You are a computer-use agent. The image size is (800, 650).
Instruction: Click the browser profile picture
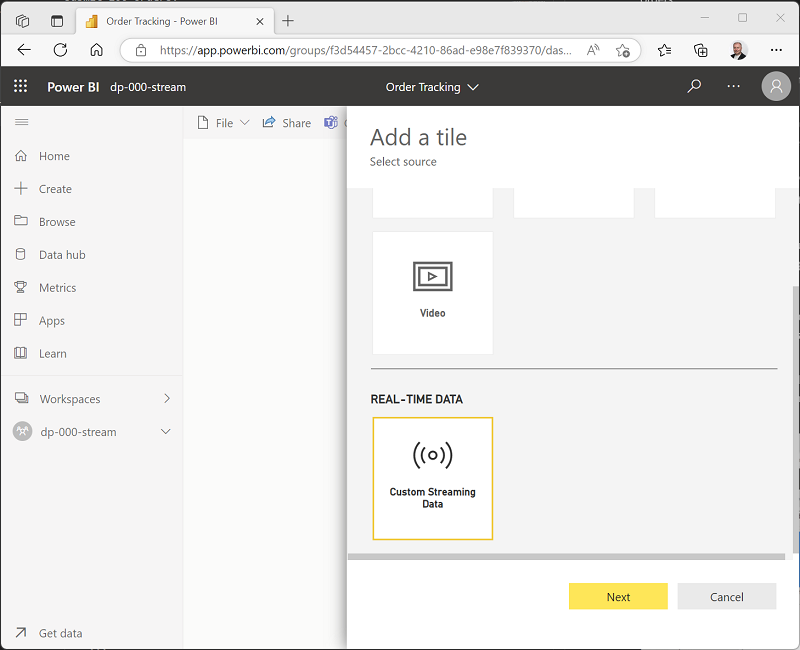738,50
